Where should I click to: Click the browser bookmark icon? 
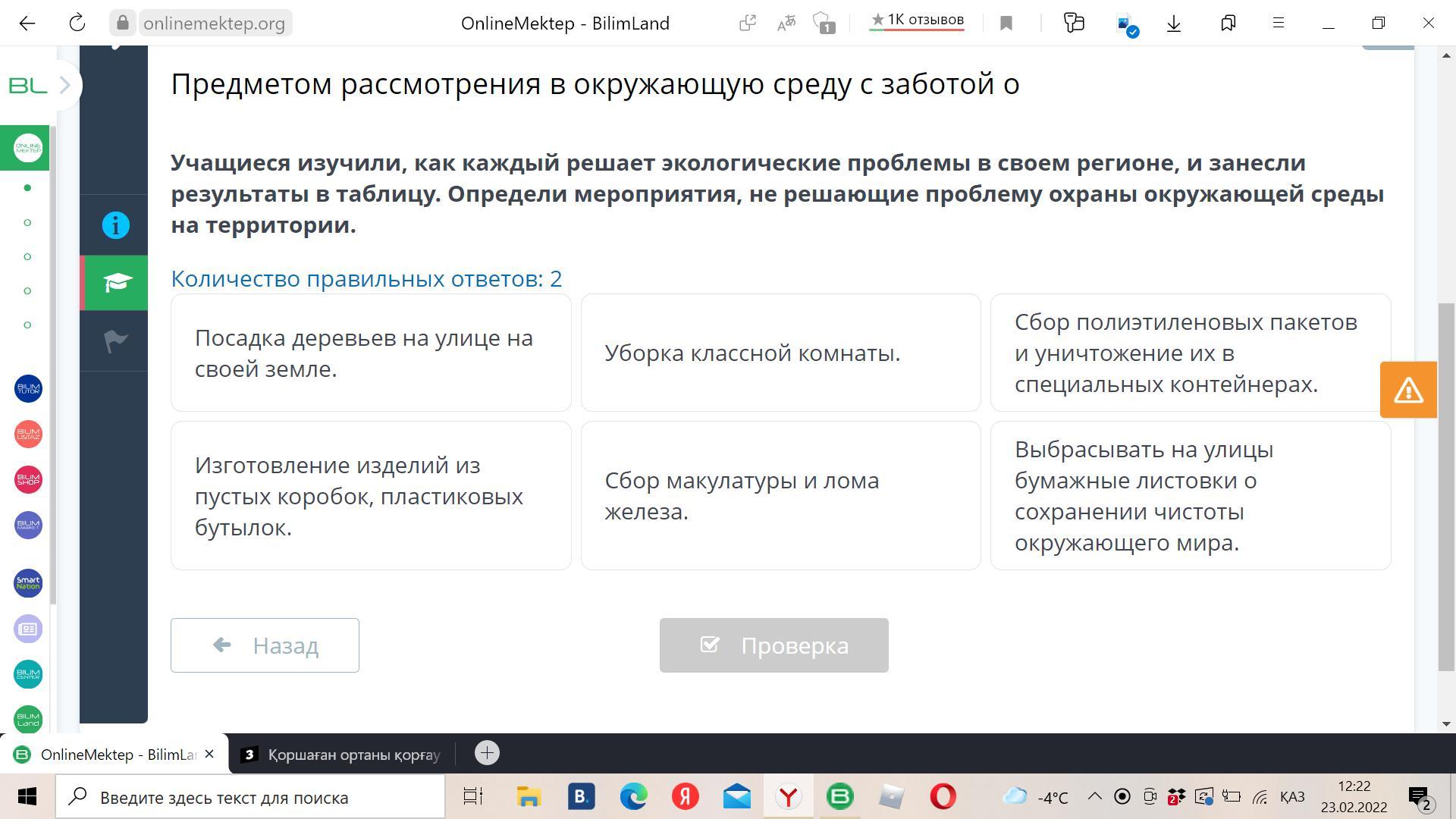coord(1006,24)
